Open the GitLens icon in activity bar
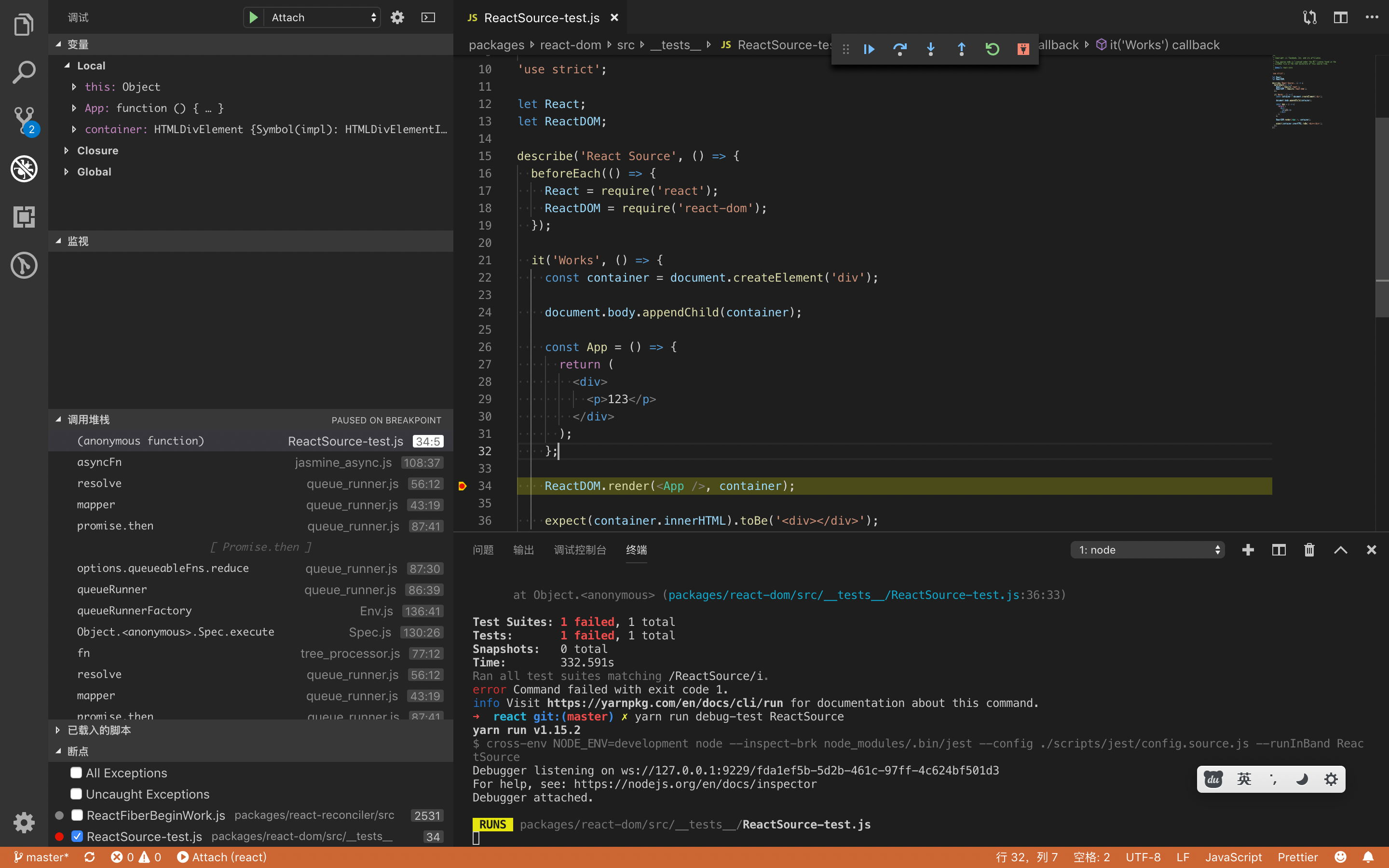The image size is (1389, 868). pyautogui.click(x=24, y=265)
